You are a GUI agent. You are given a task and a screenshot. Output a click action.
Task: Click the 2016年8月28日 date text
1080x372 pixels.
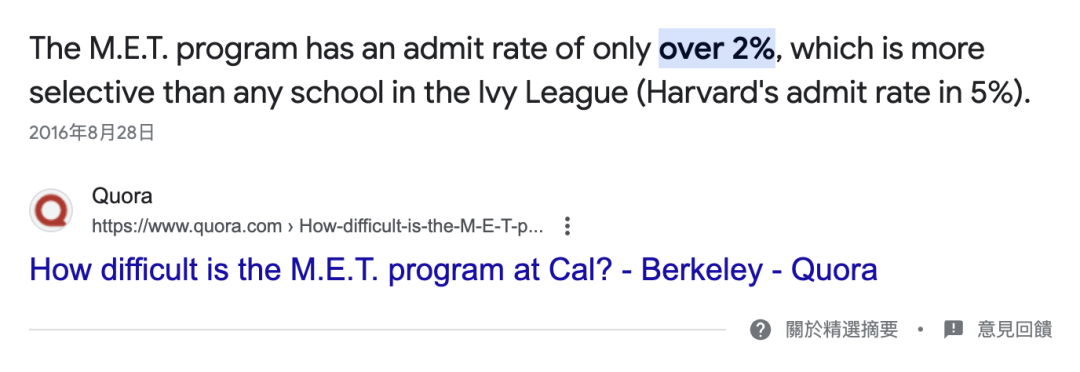tap(92, 133)
